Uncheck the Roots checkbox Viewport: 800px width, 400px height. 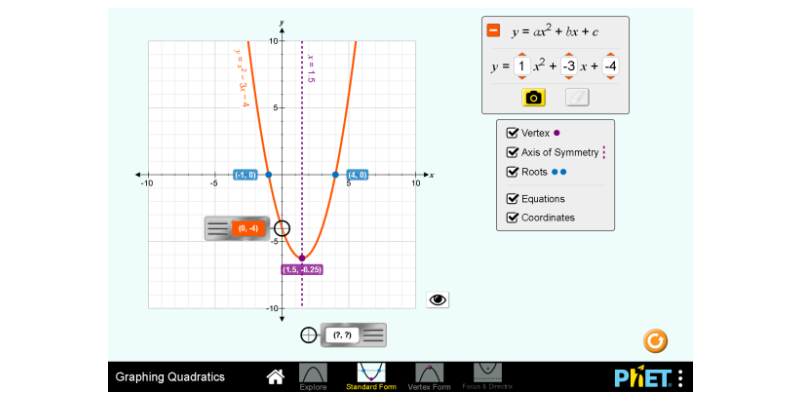[513, 172]
